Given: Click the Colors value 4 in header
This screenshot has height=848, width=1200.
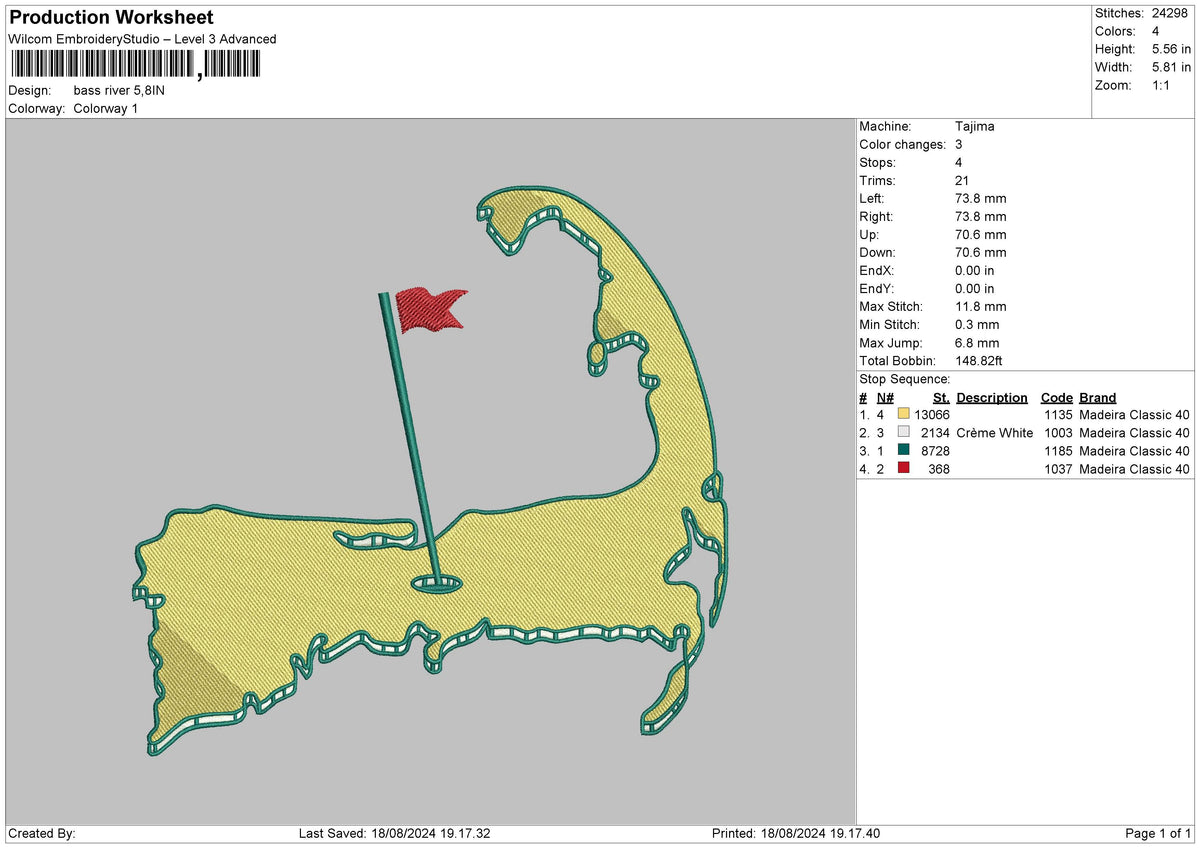Looking at the screenshot, I should [x=1155, y=31].
